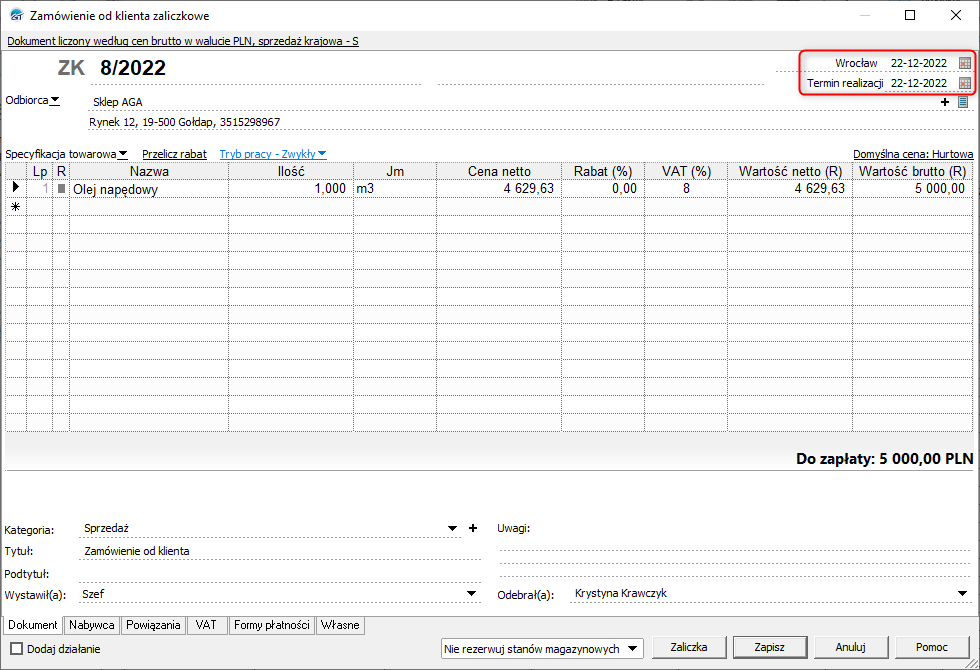
Task: Add new recipient with plus icon
Action: [944, 102]
